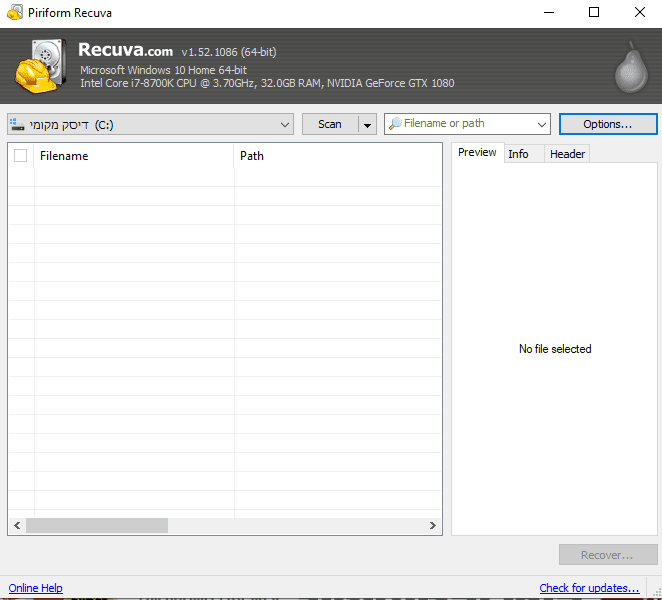Click the drive icon in drive selector
662x600 pixels.
tap(17, 125)
